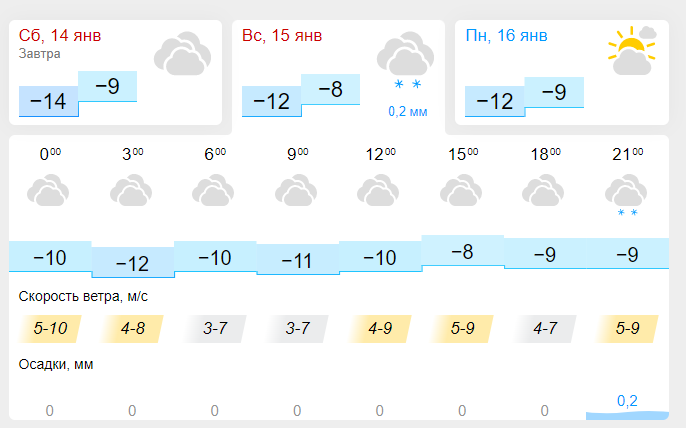The width and height of the screenshot is (686, 428).
Task: Click the 0,2 precipitation value at 21:00
Action: coord(627,401)
